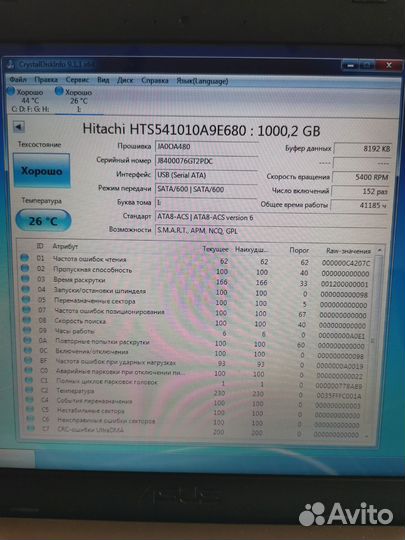Click the attribute list scrollbar down arrow
The image size is (405, 540).
(x=366, y=436)
